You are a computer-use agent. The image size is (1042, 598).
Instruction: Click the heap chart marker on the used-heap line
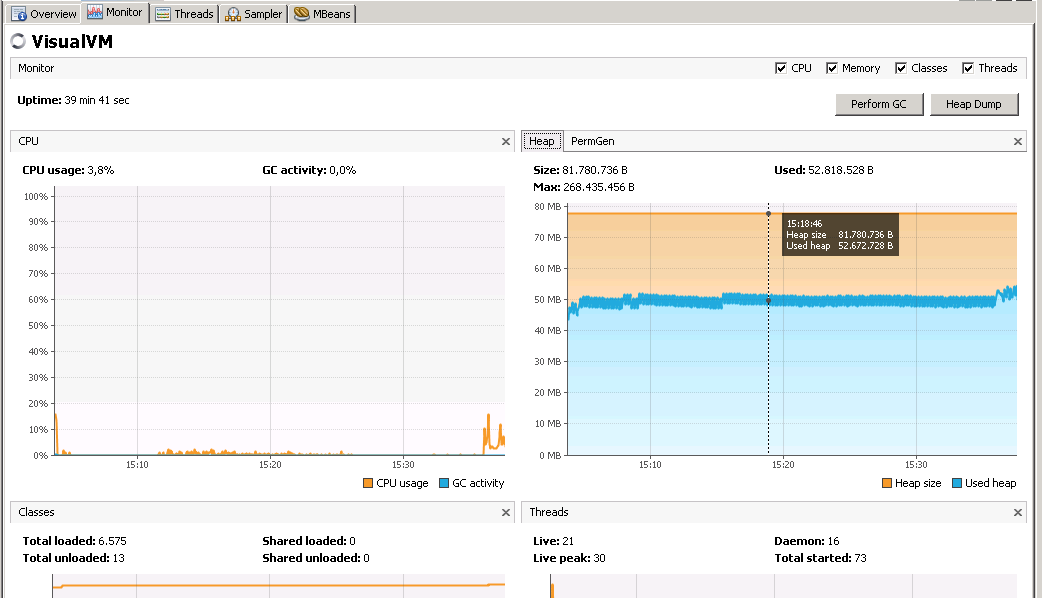pyautogui.click(x=769, y=301)
